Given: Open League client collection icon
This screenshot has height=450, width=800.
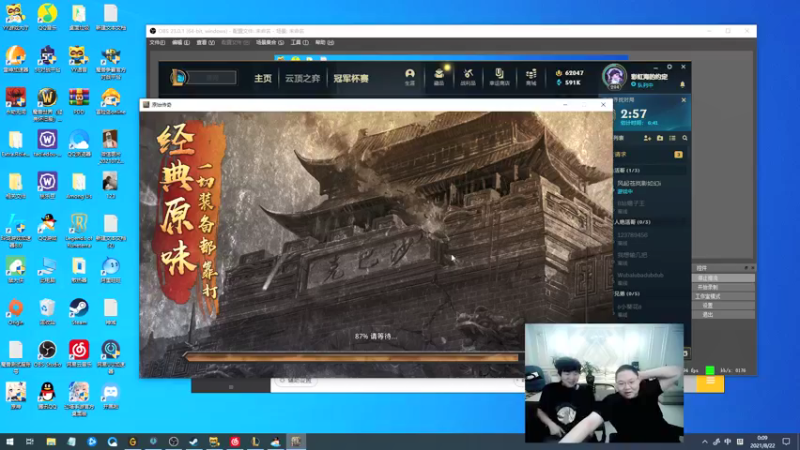Looking at the screenshot, I should (439, 77).
